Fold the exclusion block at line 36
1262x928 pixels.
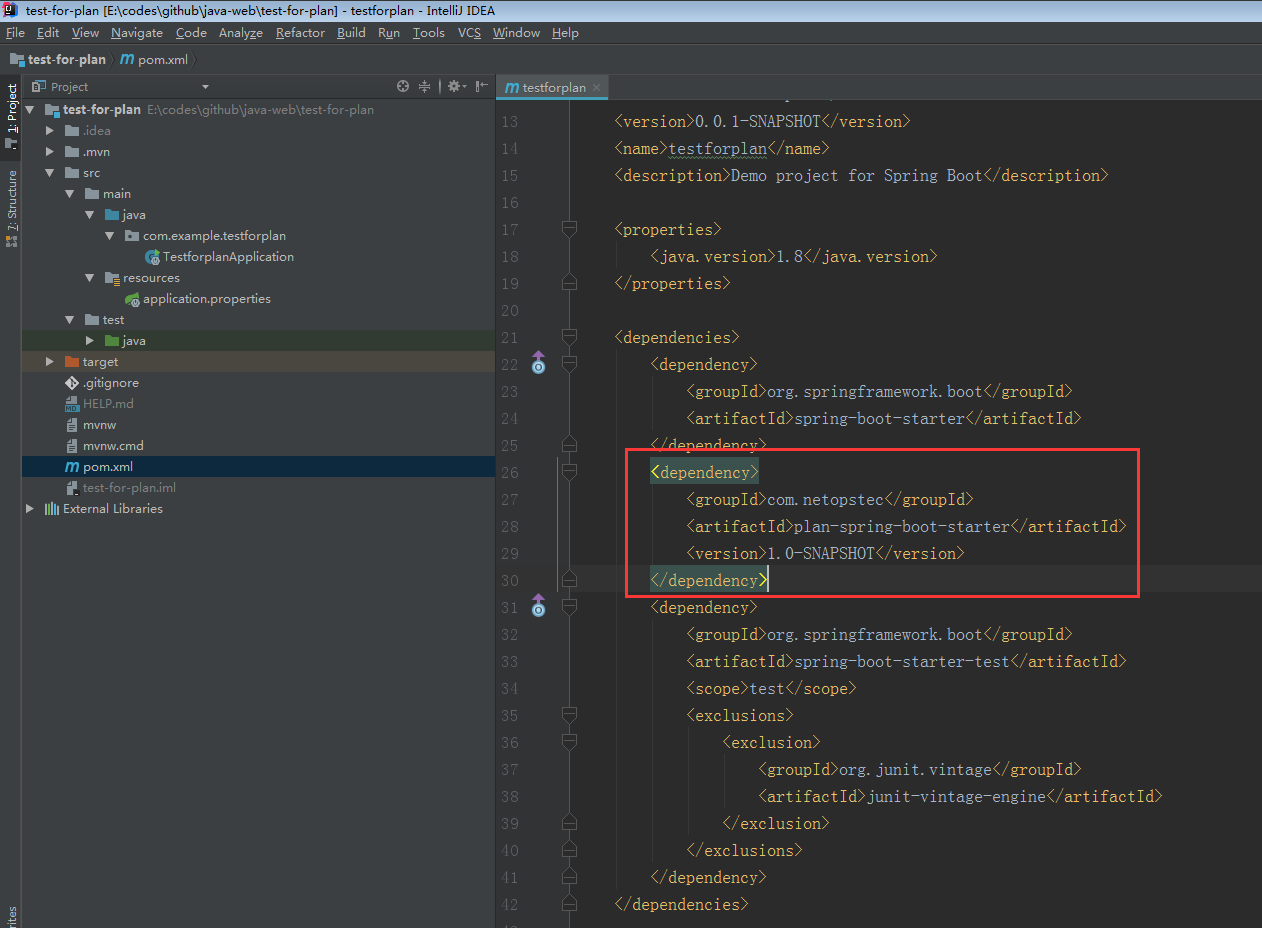(570, 742)
